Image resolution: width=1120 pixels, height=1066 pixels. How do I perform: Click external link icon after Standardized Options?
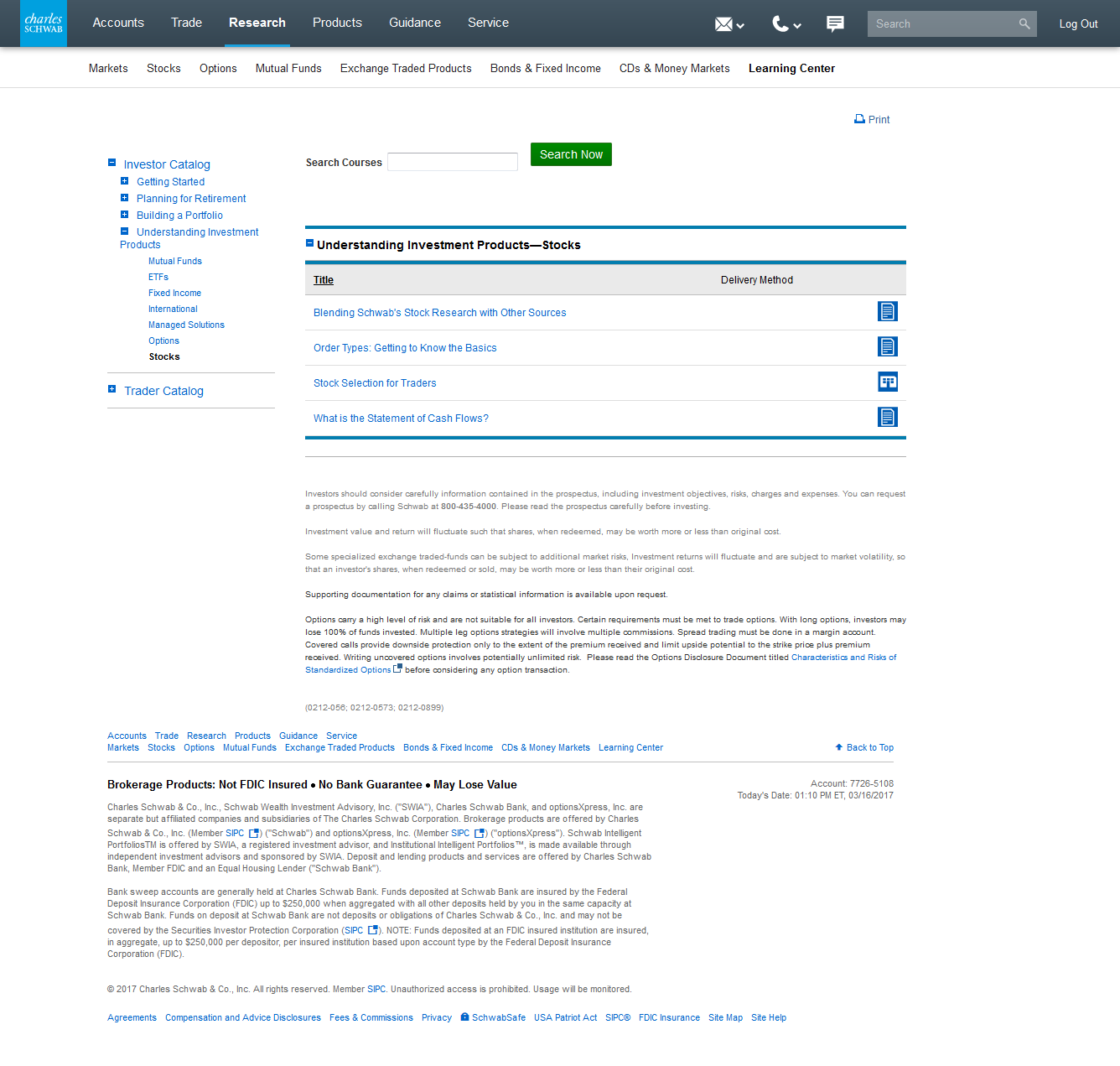point(397,668)
